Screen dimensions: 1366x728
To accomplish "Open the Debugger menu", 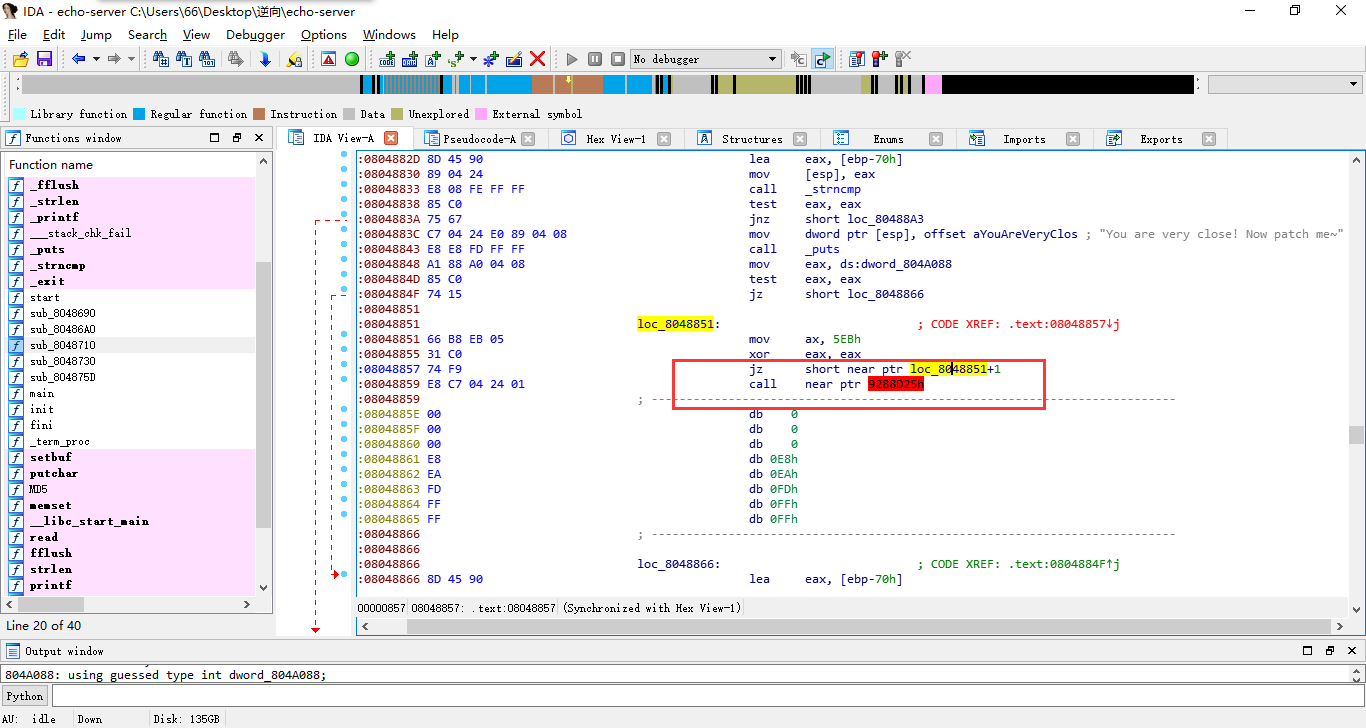I will (254, 34).
